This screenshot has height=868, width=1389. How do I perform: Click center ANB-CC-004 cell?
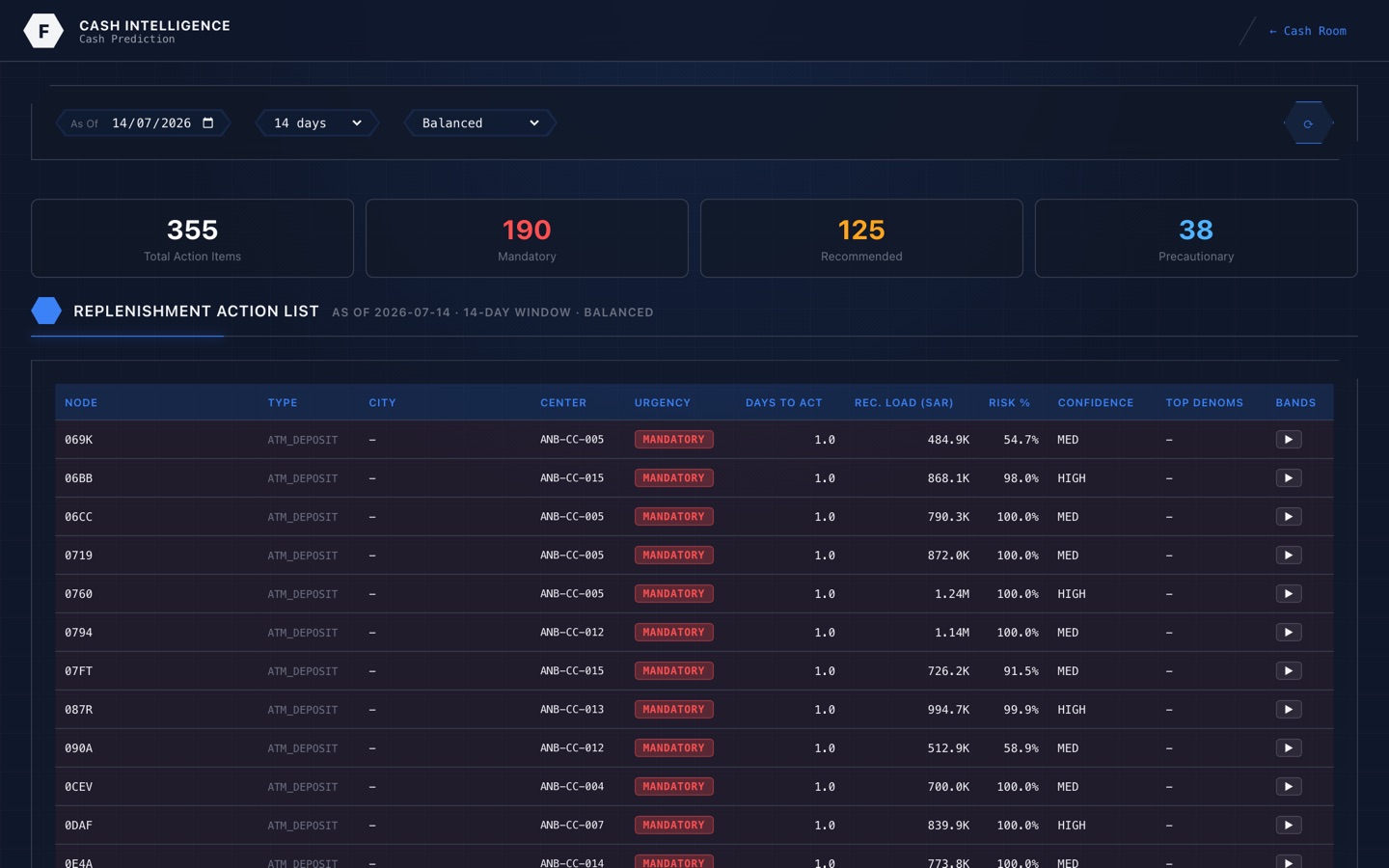[x=572, y=787]
